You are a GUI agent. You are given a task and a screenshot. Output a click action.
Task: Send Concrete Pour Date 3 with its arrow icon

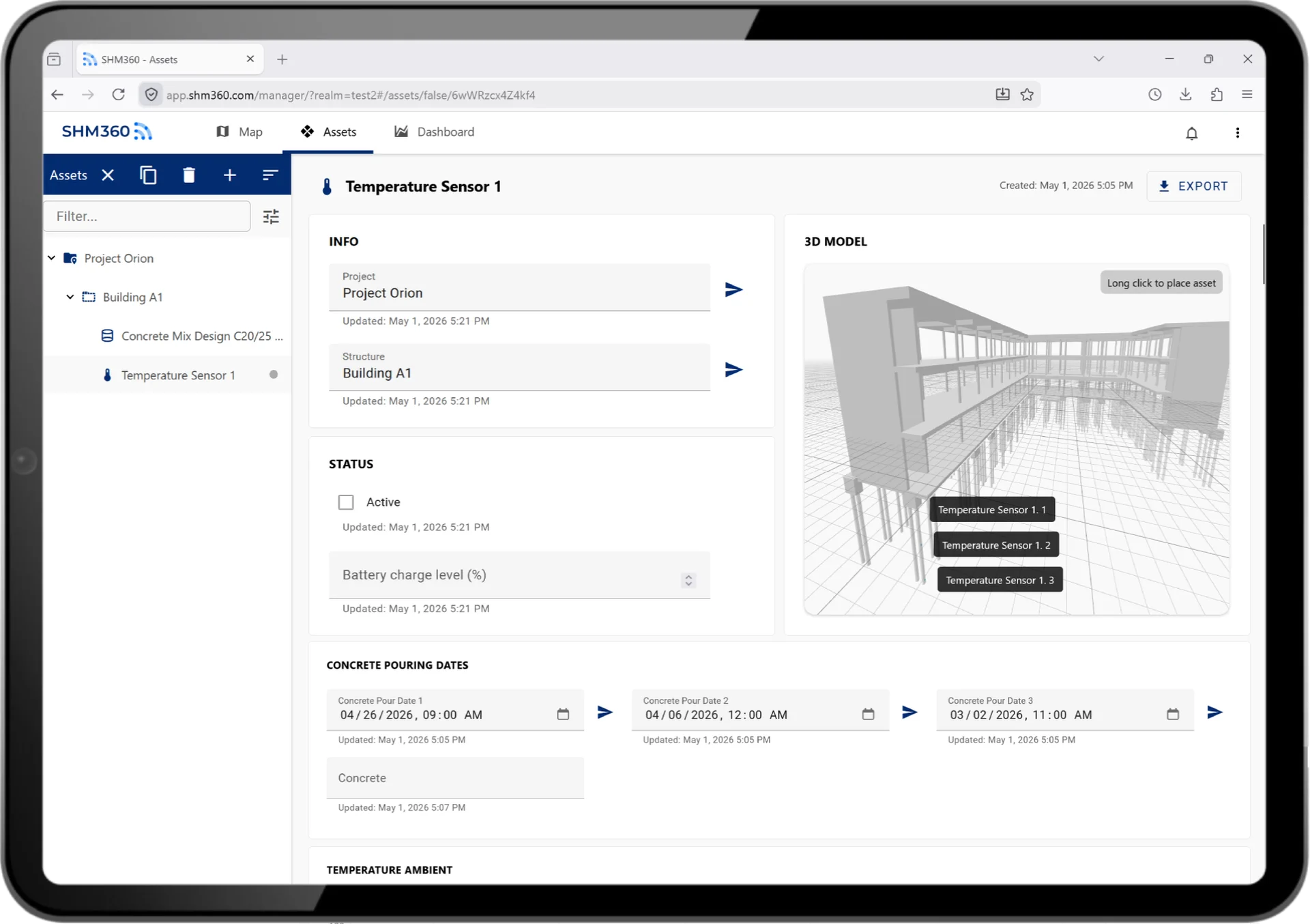[x=1214, y=712]
